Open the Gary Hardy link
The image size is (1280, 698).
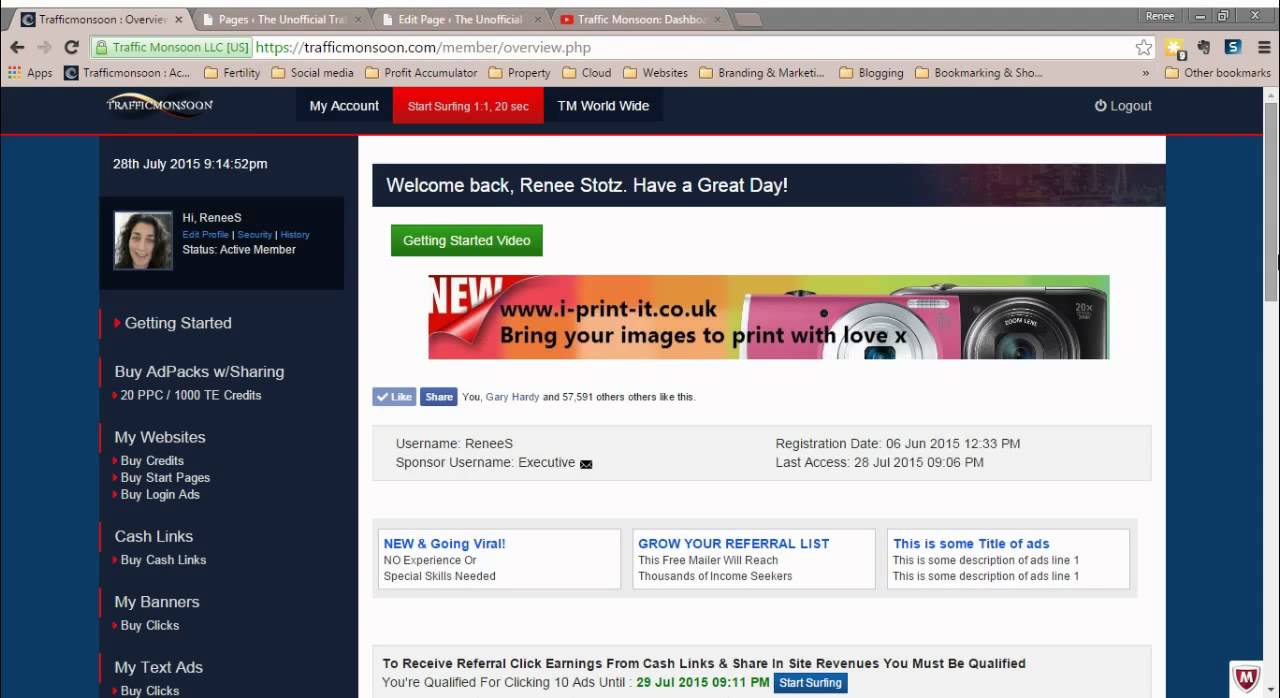tap(512, 397)
